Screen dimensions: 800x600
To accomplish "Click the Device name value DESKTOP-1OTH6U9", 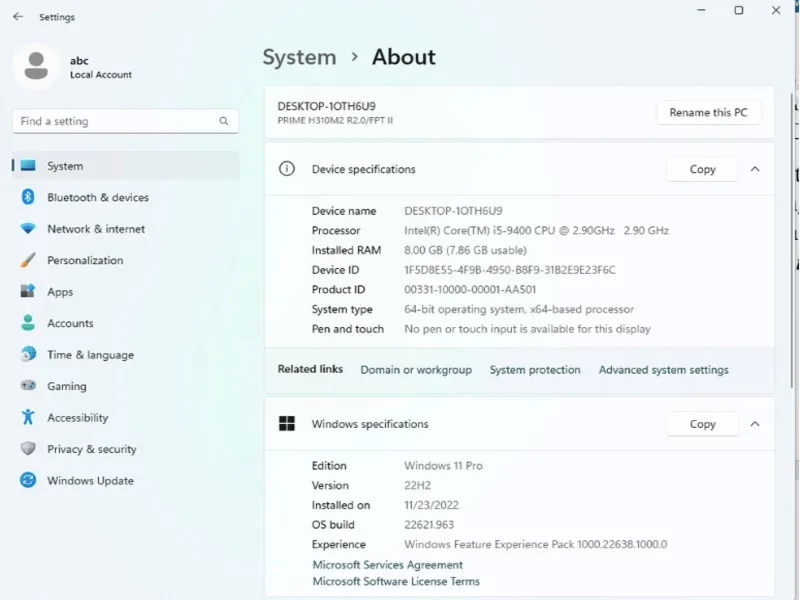I will click(453, 211).
